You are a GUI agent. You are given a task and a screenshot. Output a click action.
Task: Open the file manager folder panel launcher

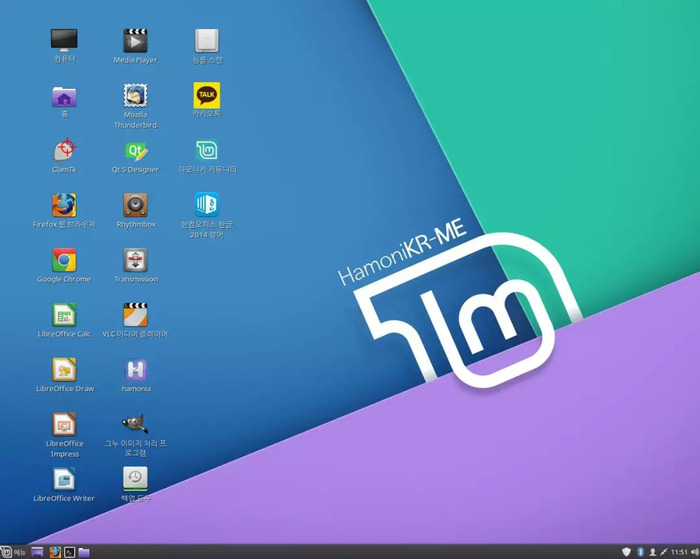(84, 552)
